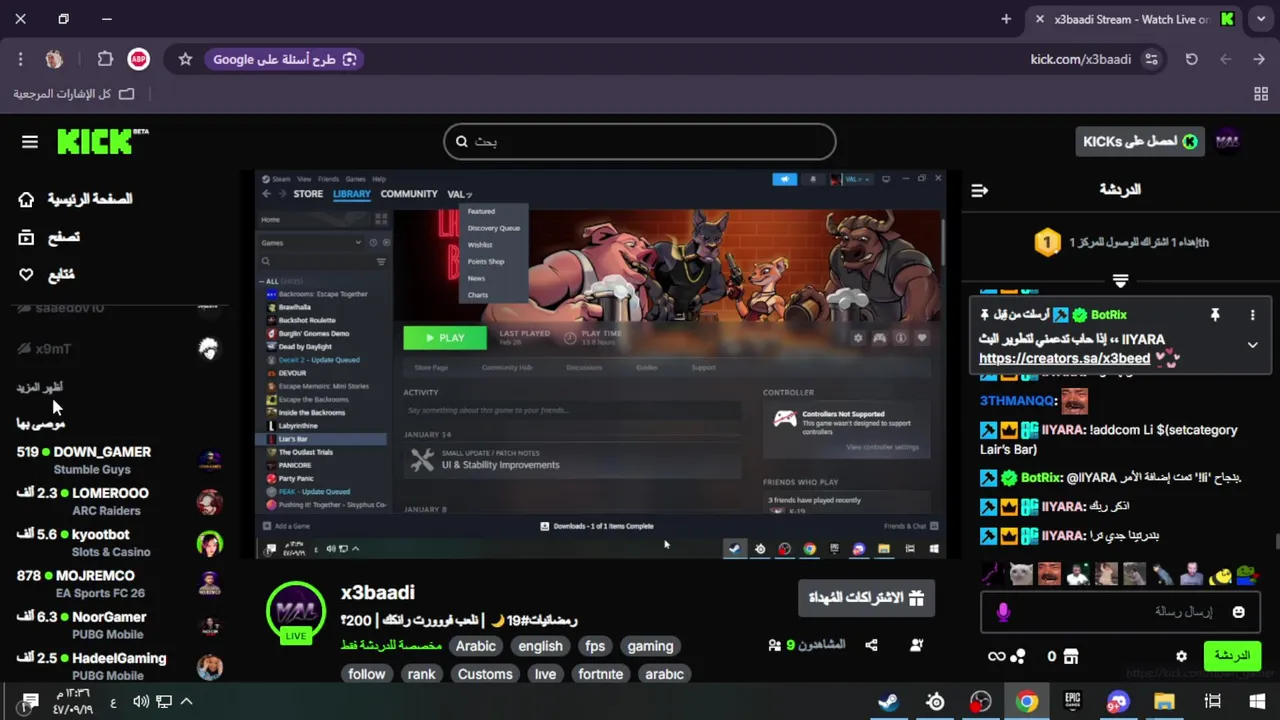Click the Ask Google about page chip
1280x720 pixels.
[x=284, y=59]
